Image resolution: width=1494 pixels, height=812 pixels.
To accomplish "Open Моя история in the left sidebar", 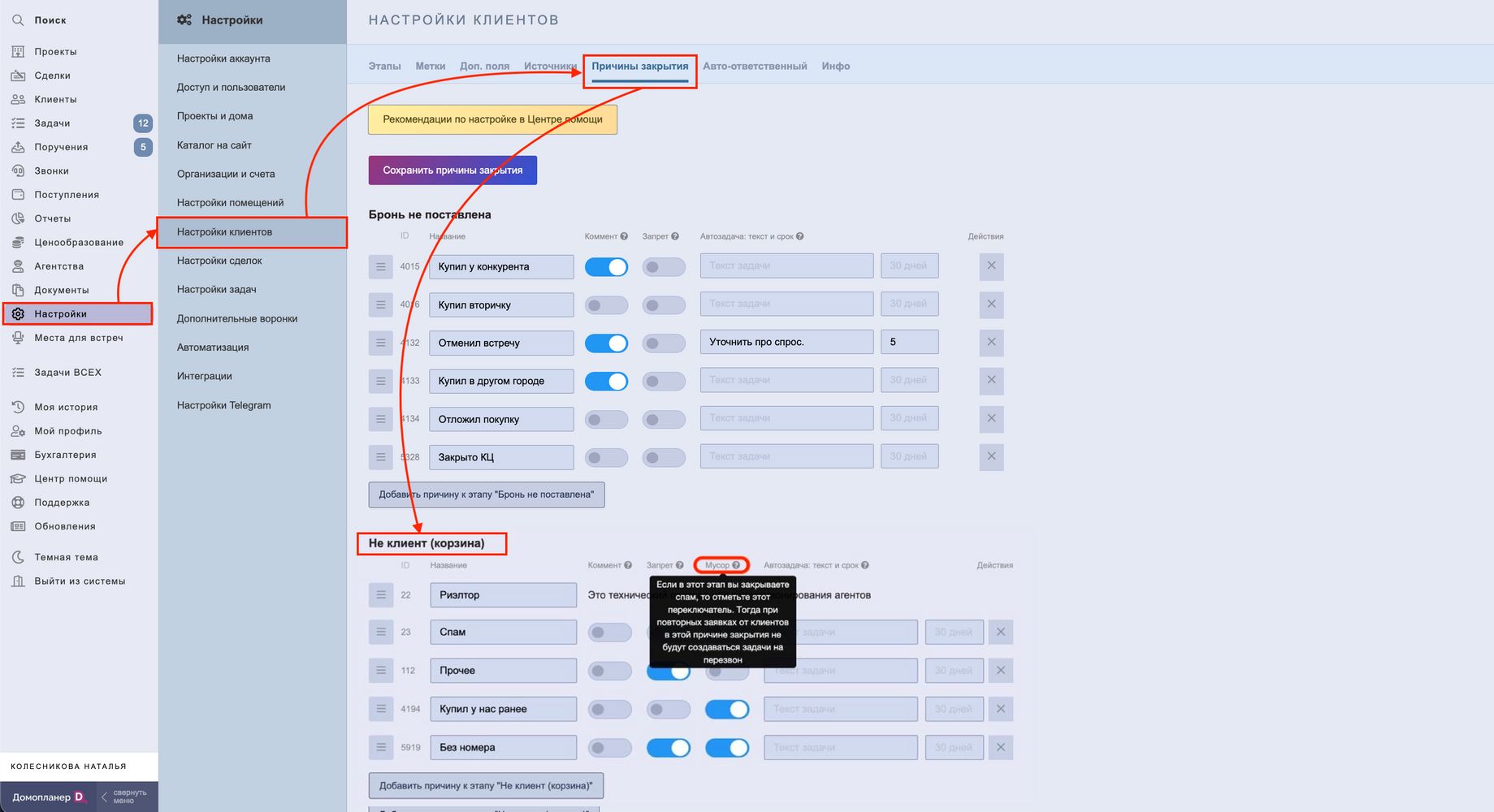I will point(66,407).
